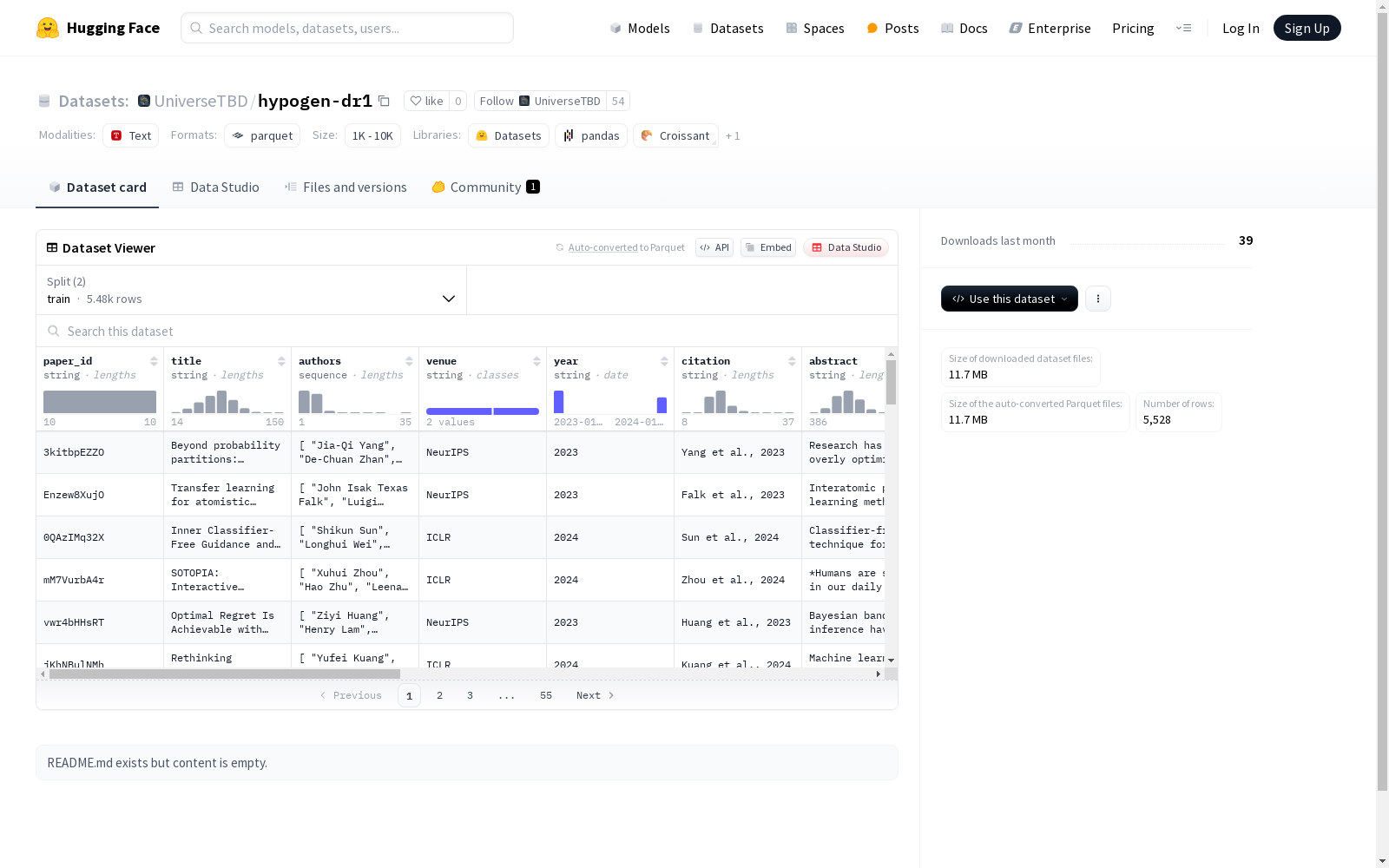The image size is (1389, 868).
Task: Open the Use this dataset dropdown
Action: pyautogui.click(x=1010, y=299)
